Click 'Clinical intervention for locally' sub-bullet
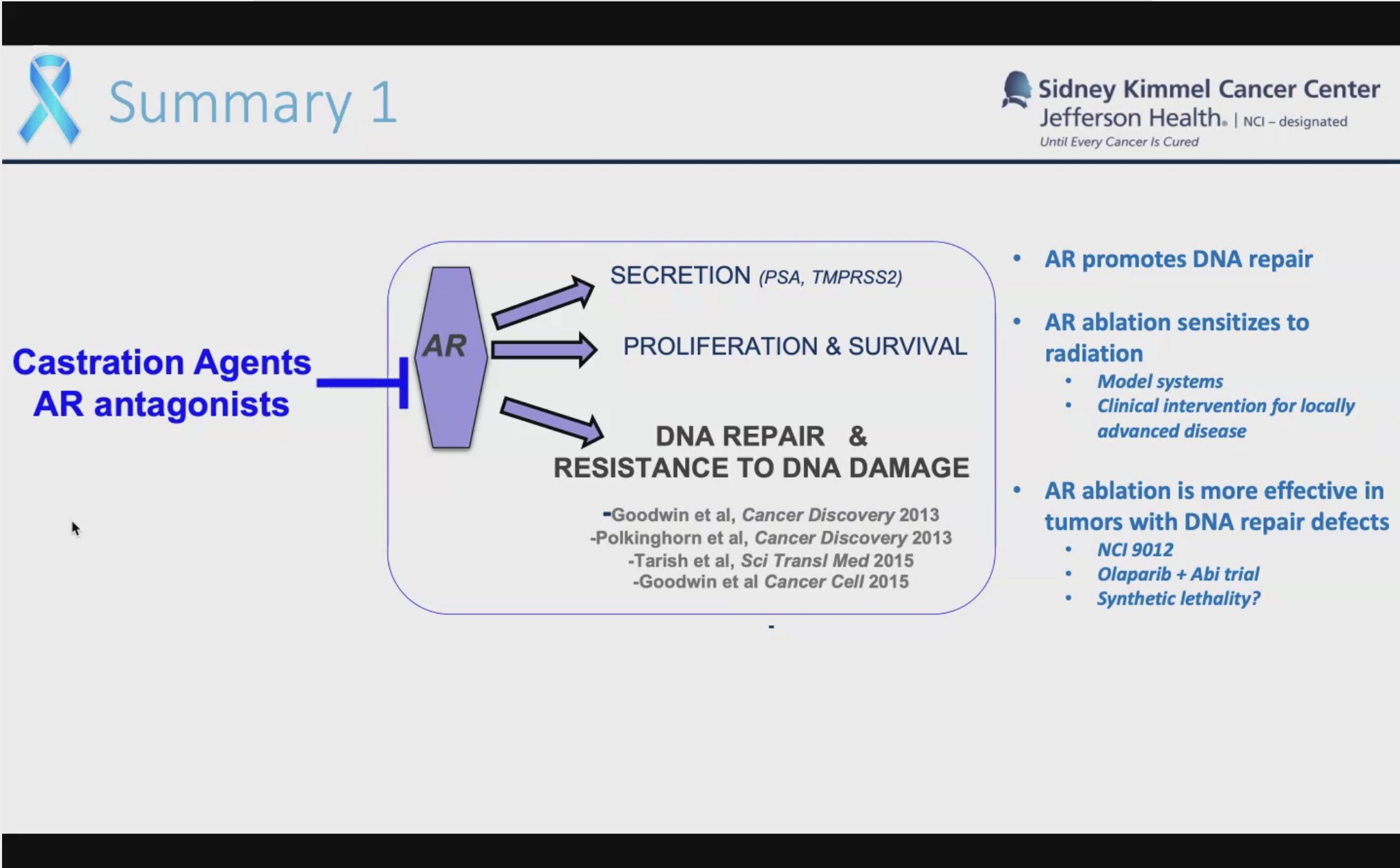 [1226, 406]
